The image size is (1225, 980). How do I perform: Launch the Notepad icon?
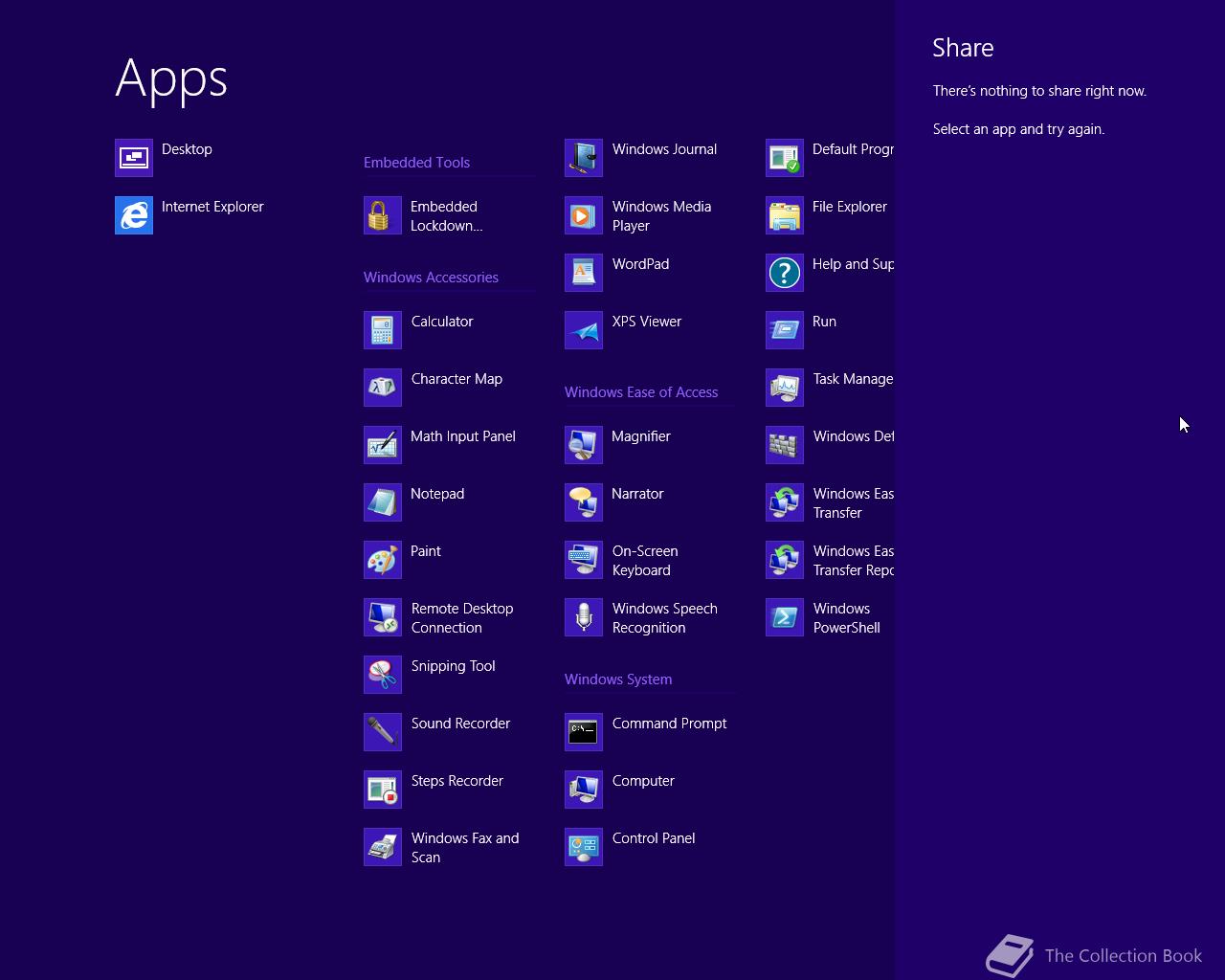tap(383, 502)
